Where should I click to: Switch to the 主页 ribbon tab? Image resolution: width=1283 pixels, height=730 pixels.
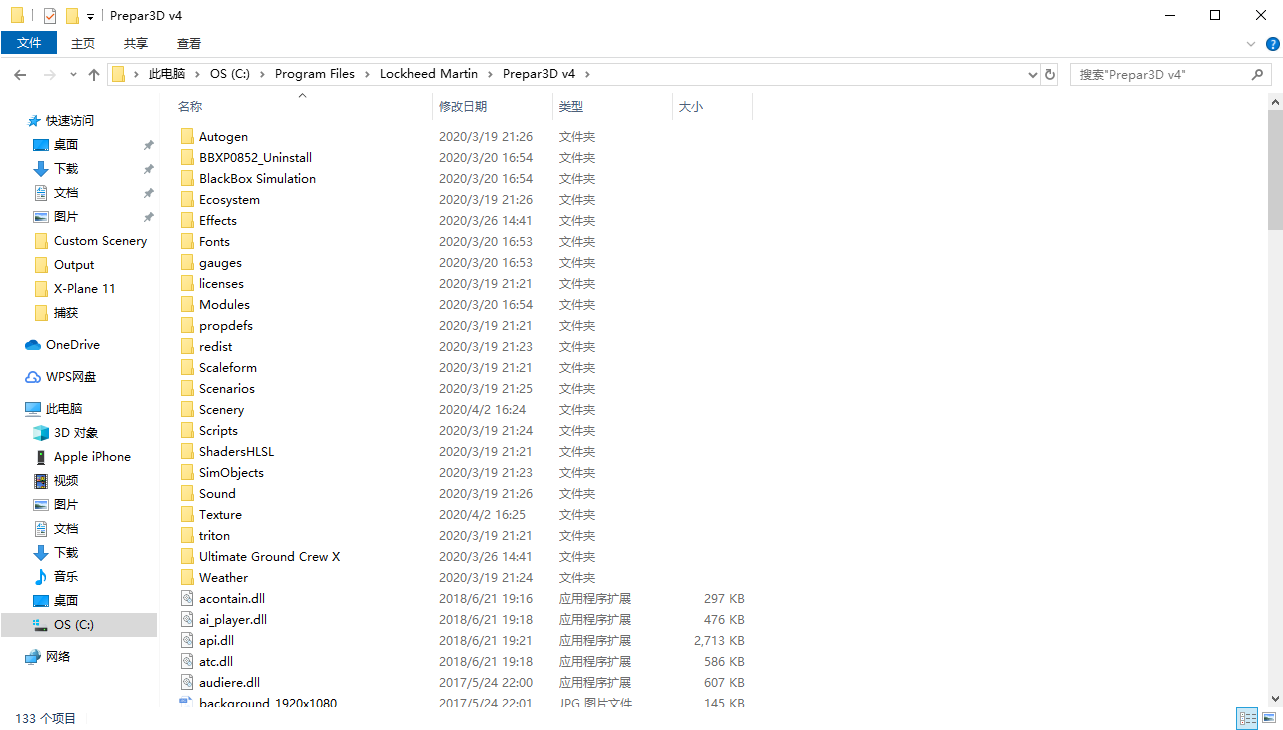83,43
